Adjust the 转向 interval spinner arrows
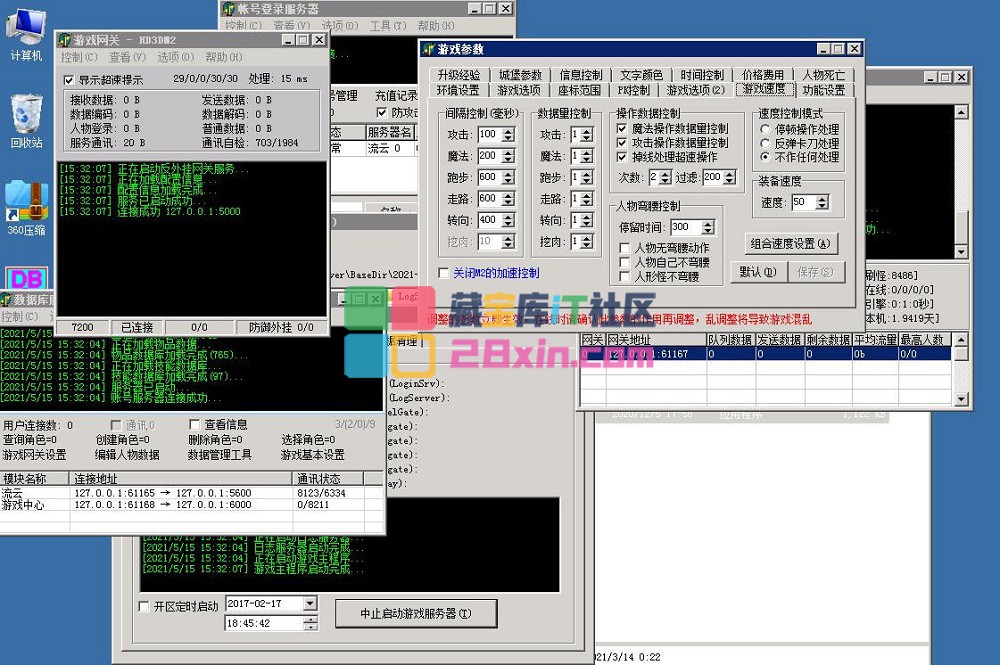This screenshot has height=665, width=1000. pyautogui.click(x=508, y=220)
